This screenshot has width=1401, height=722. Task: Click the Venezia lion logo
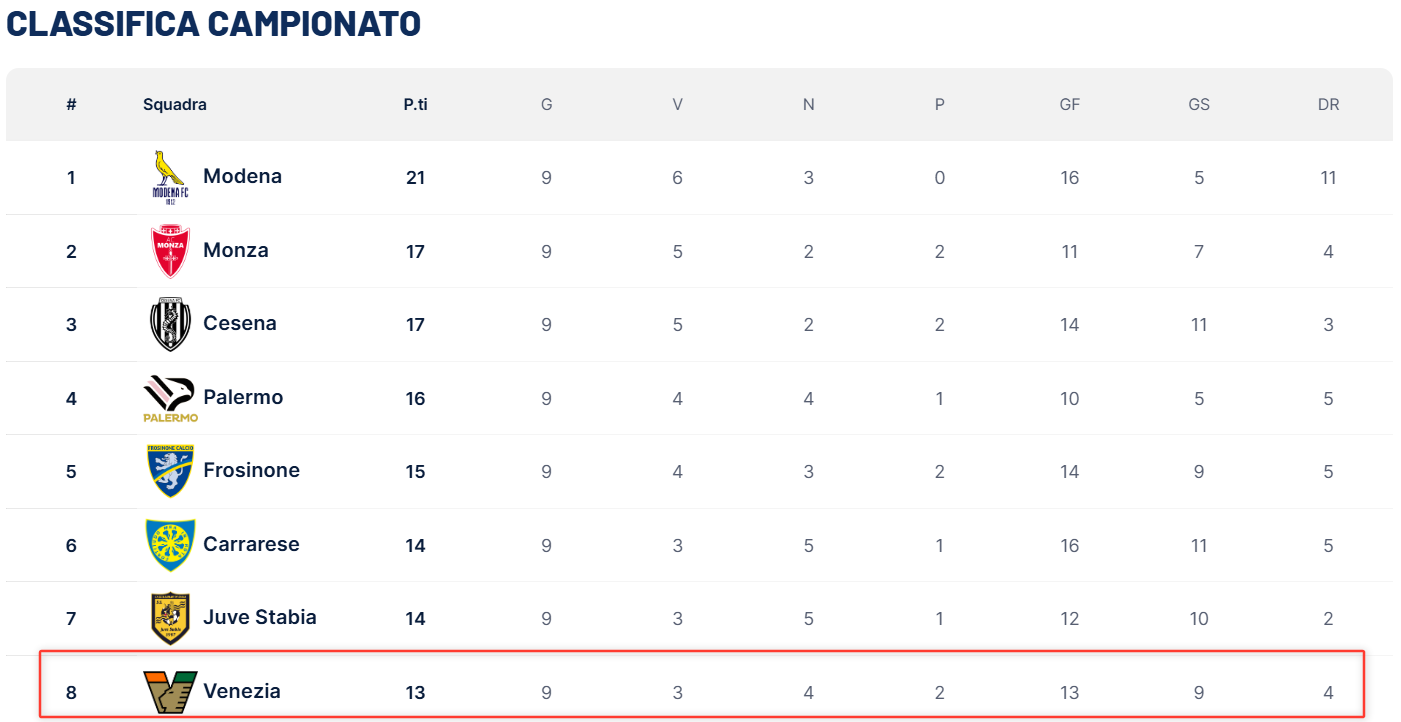170,692
